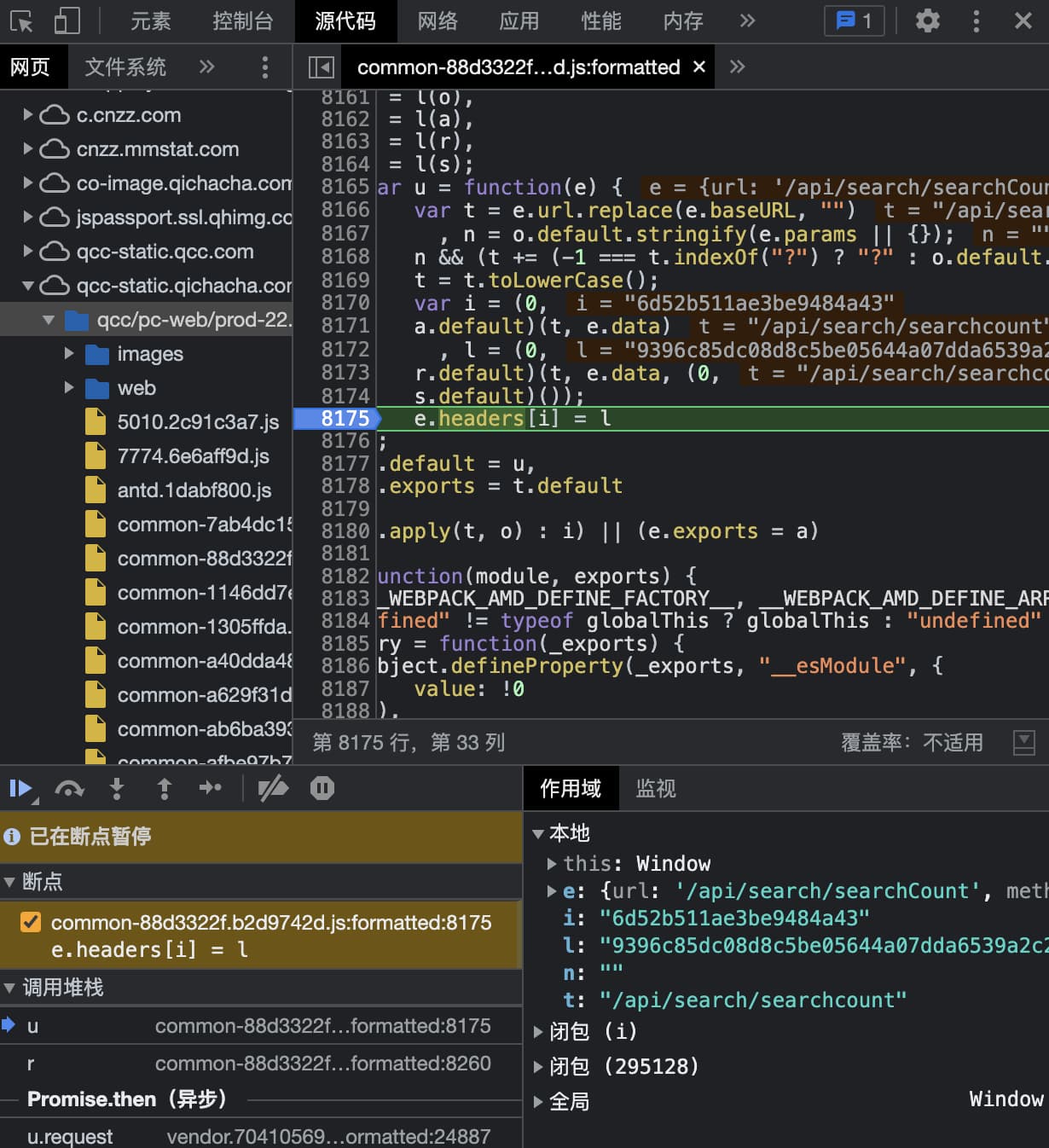
Task: Click line number 8170 in gutter
Action: click(345, 303)
